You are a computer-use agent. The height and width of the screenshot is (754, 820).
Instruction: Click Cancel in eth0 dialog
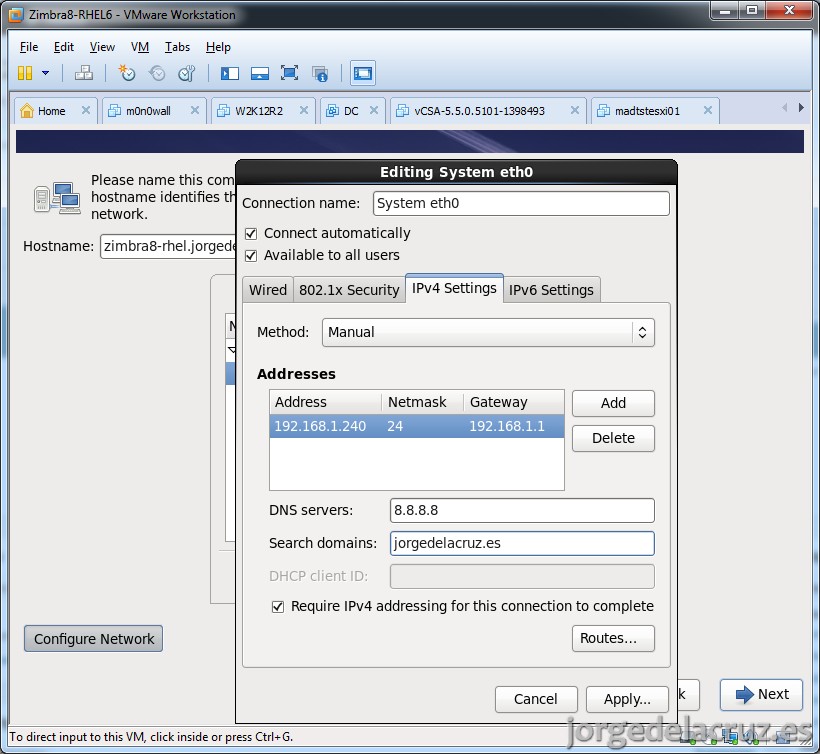click(x=536, y=699)
